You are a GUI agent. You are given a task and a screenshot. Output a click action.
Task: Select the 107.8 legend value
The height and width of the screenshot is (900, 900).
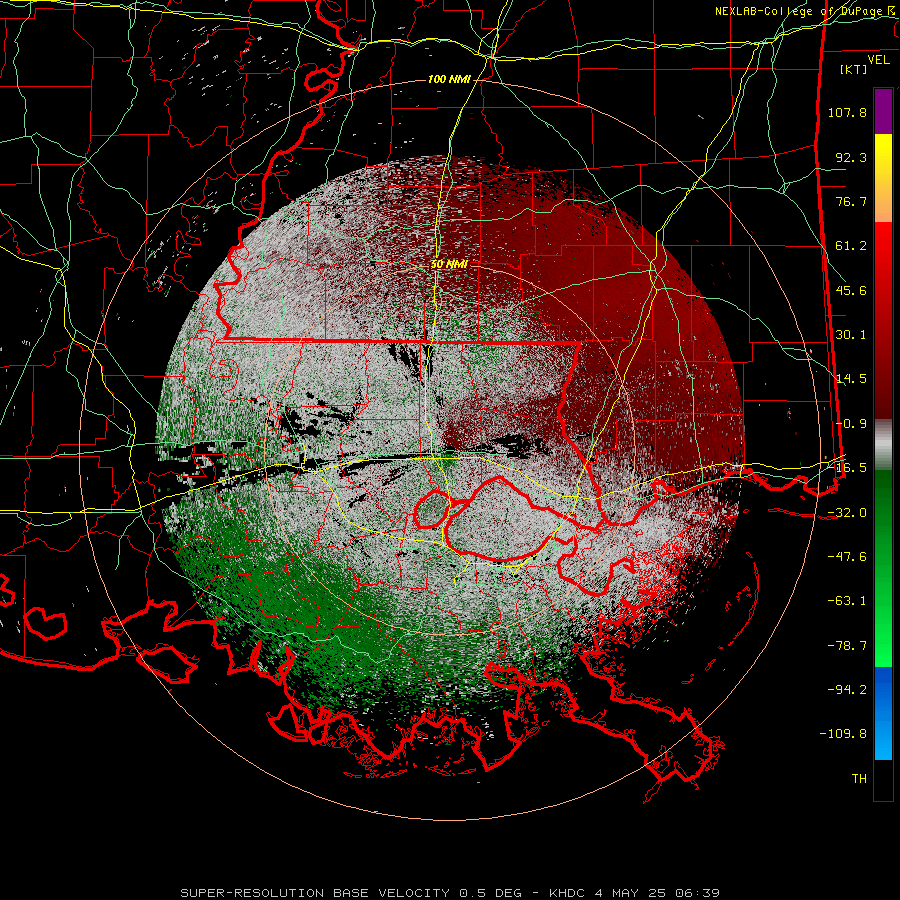point(847,112)
